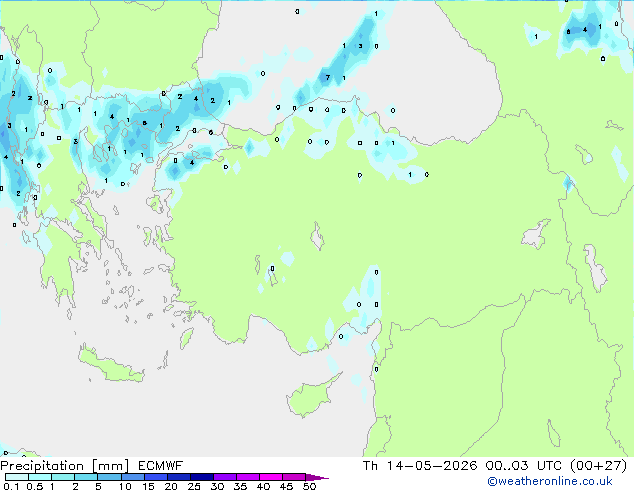Click the 45–50 mm legend swatch
This screenshot has width=634, height=490.
[x=294, y=477]
